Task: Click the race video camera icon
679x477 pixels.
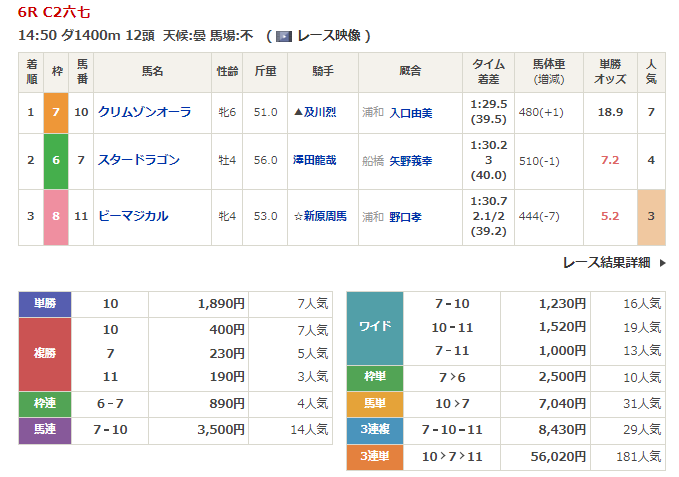Action: coord(284,36)
